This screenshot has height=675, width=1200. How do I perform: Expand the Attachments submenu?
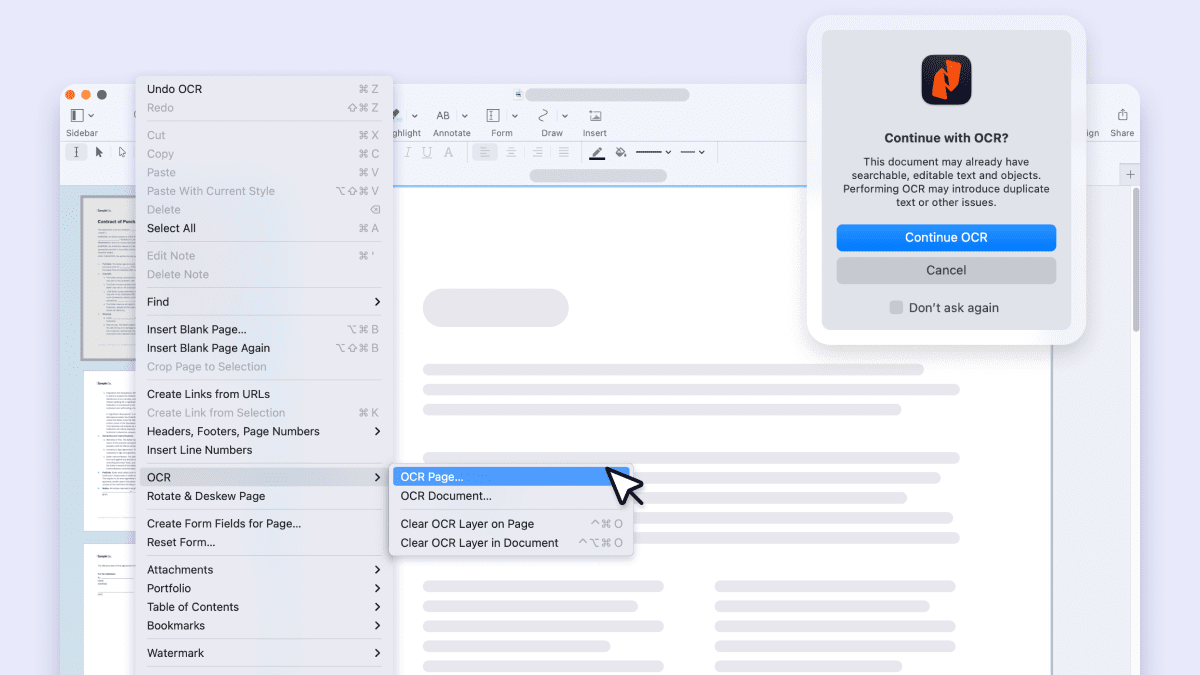point(377,570)
